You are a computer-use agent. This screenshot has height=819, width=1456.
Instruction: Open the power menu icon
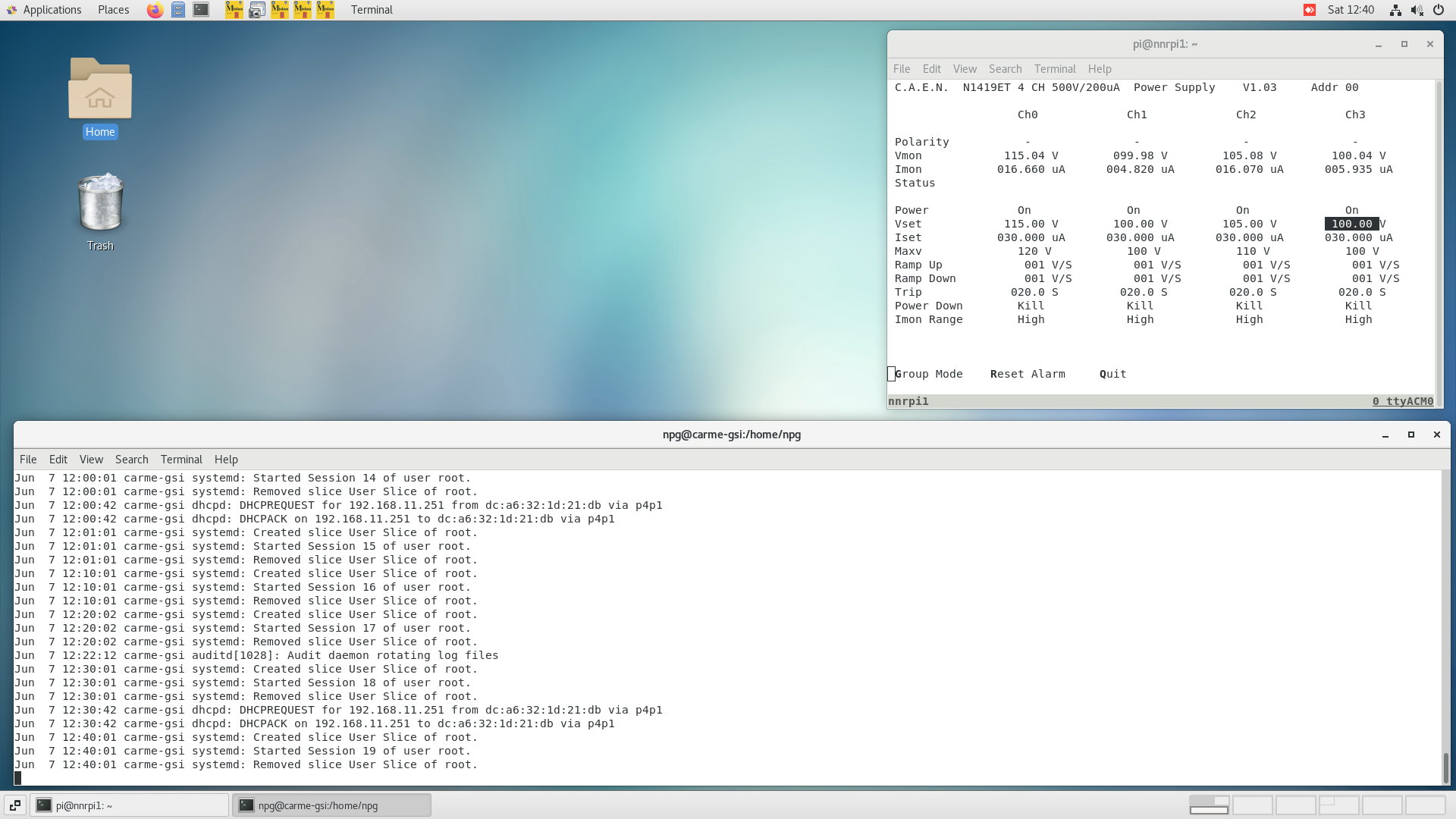tap(1439, 10)
